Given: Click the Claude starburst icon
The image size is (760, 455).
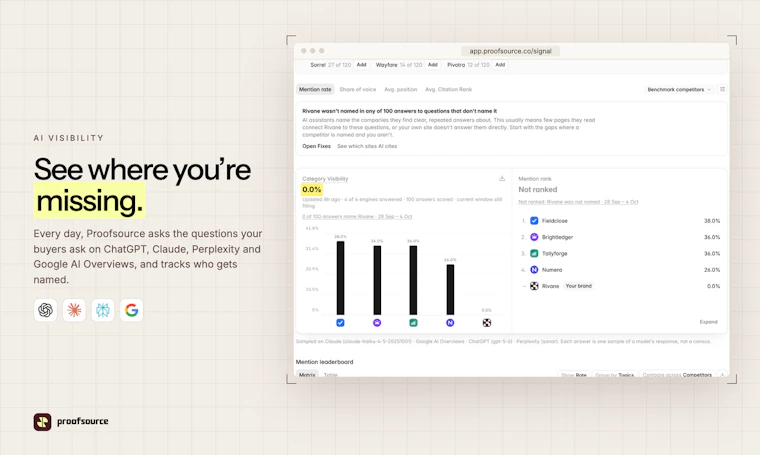Looking at the screenshot, I should click(74, 310).
